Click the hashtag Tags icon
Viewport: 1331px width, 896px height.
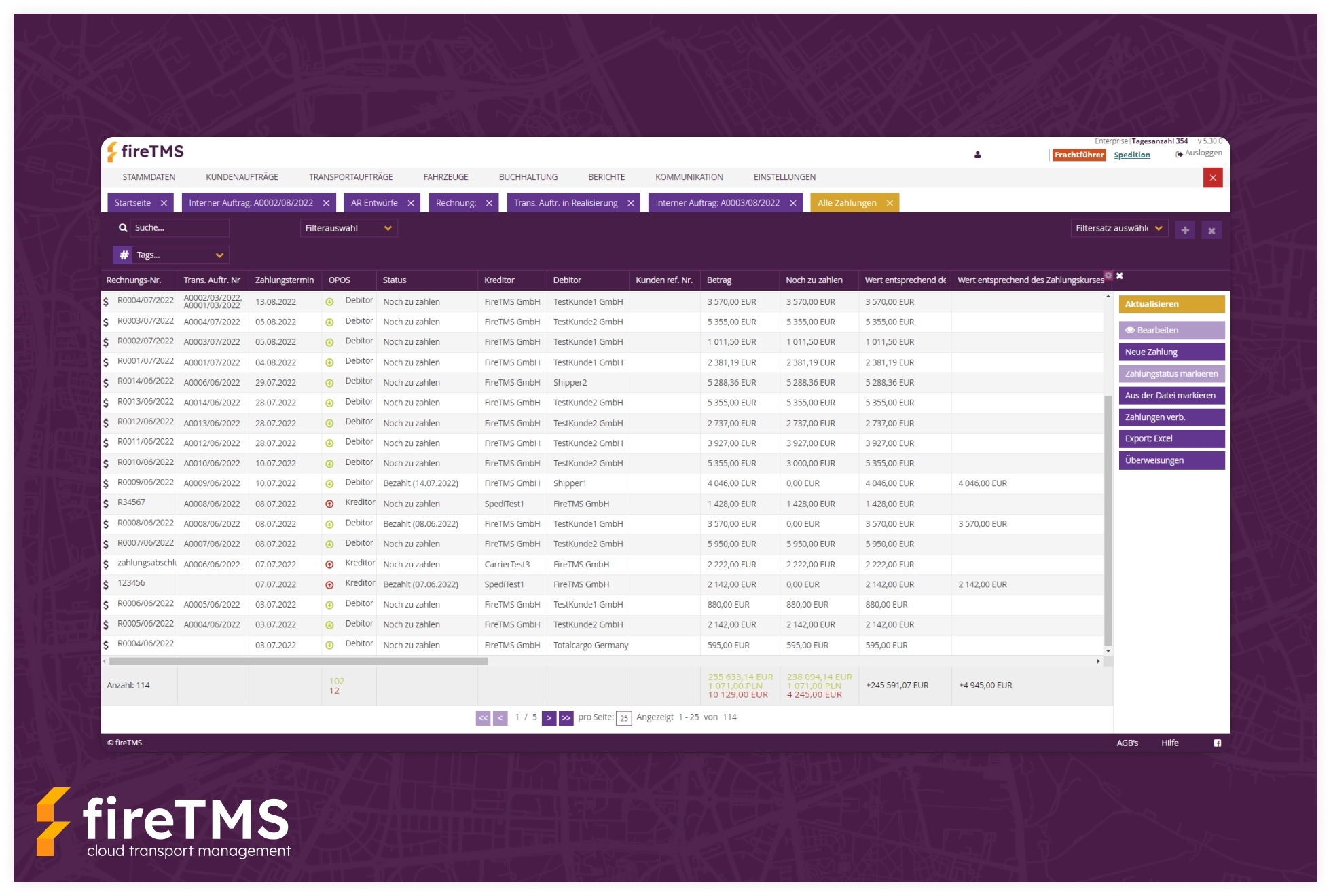(124, 255)
